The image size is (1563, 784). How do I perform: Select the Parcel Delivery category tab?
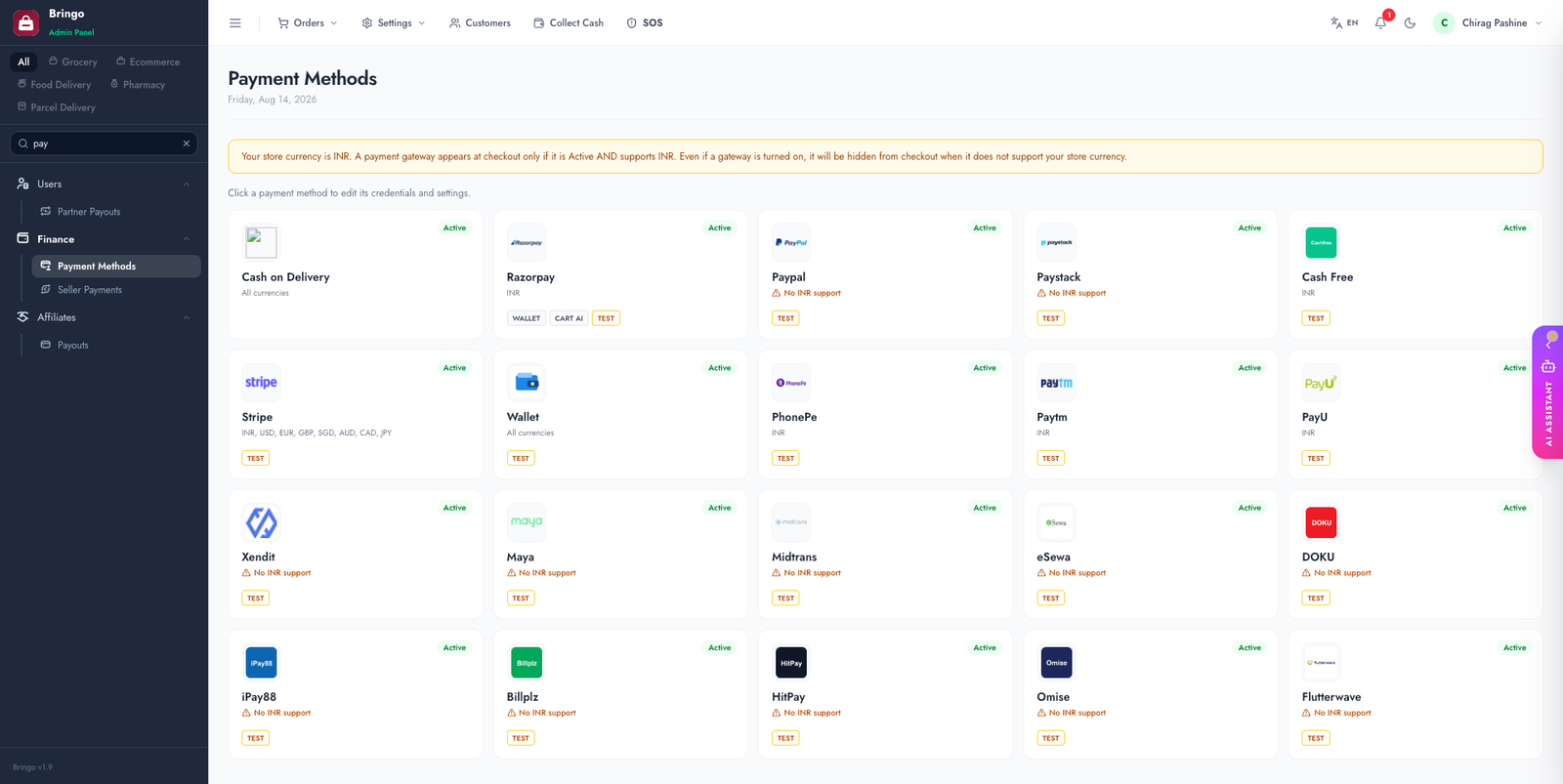[57, 107]
